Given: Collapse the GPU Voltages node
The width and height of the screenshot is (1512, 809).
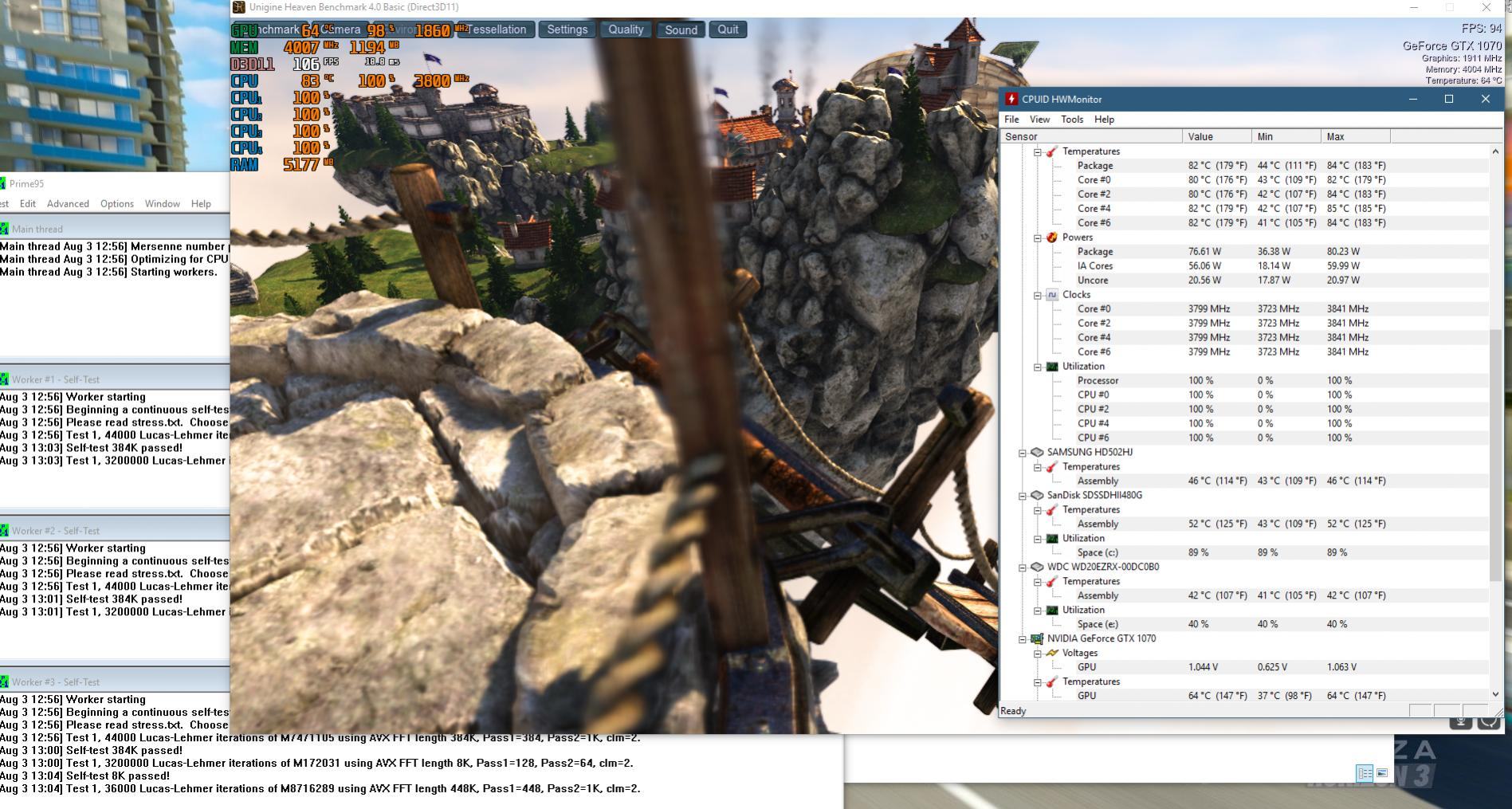Looking at the screenshot, I should 1037,654.
